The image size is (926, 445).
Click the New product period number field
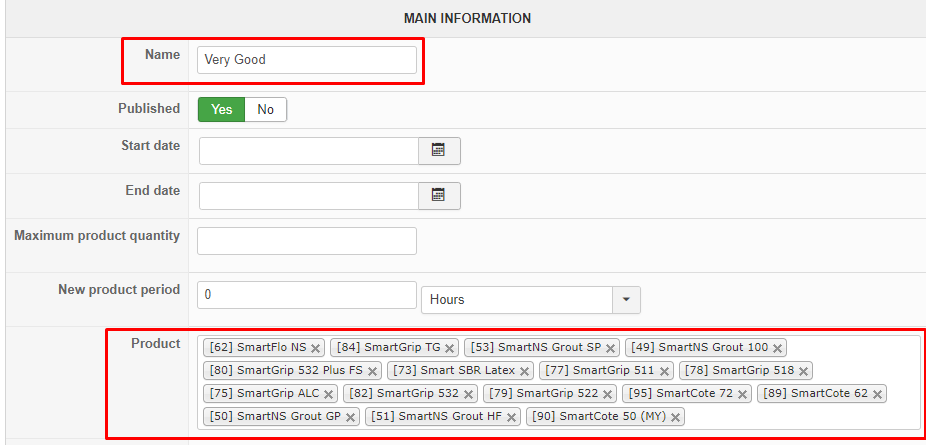pos(307,295)
